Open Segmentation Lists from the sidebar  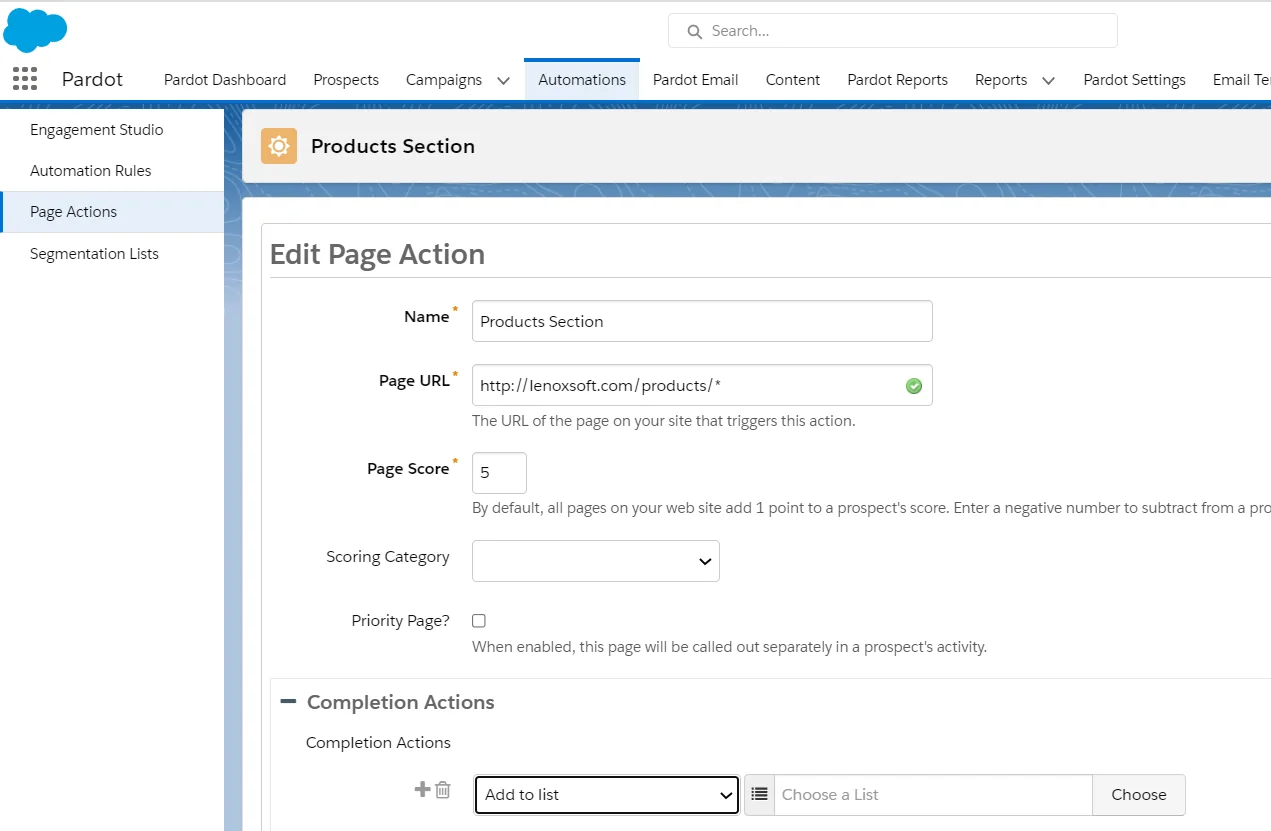94,253
